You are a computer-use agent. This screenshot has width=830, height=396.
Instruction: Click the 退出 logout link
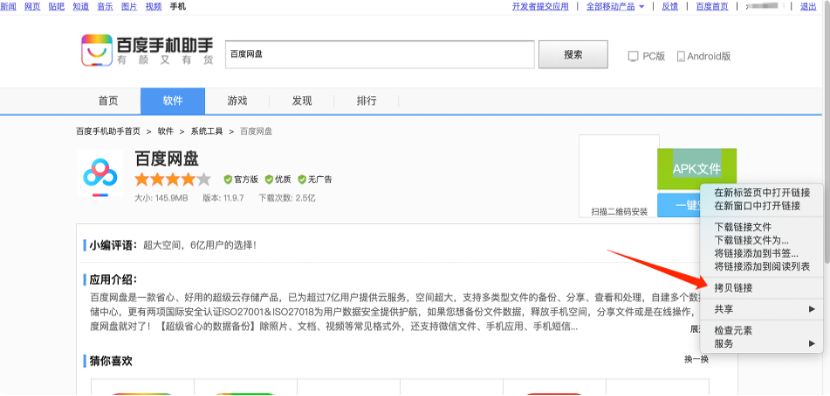[x=808, y=6]
